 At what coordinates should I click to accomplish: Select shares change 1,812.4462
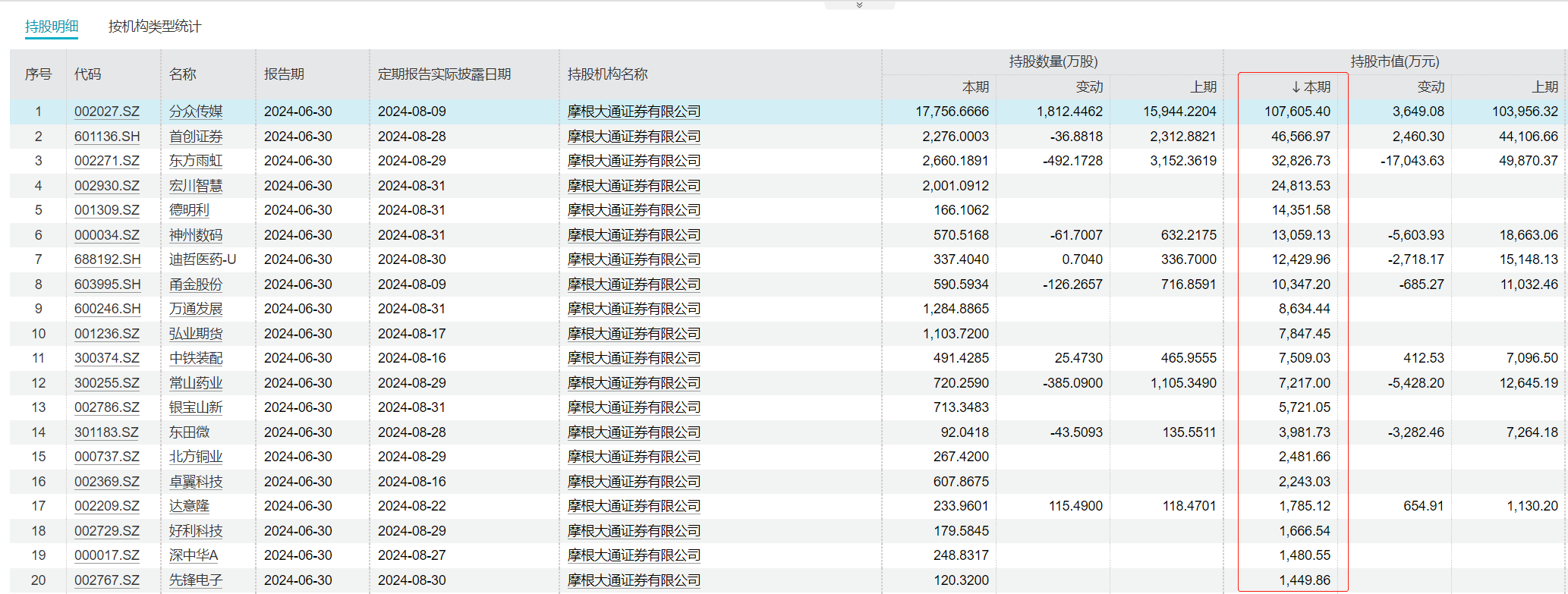point(1069,112)
